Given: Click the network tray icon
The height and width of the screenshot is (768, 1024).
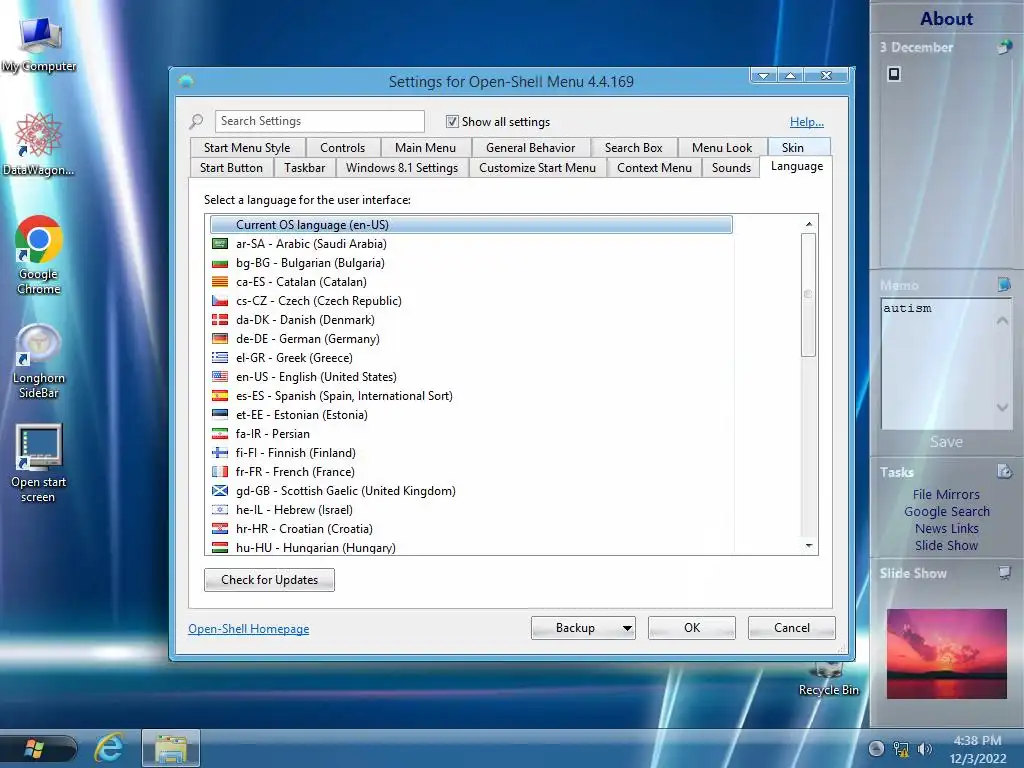Looking at the screenshot, I should pyautogui.click(x=901, y=749).
